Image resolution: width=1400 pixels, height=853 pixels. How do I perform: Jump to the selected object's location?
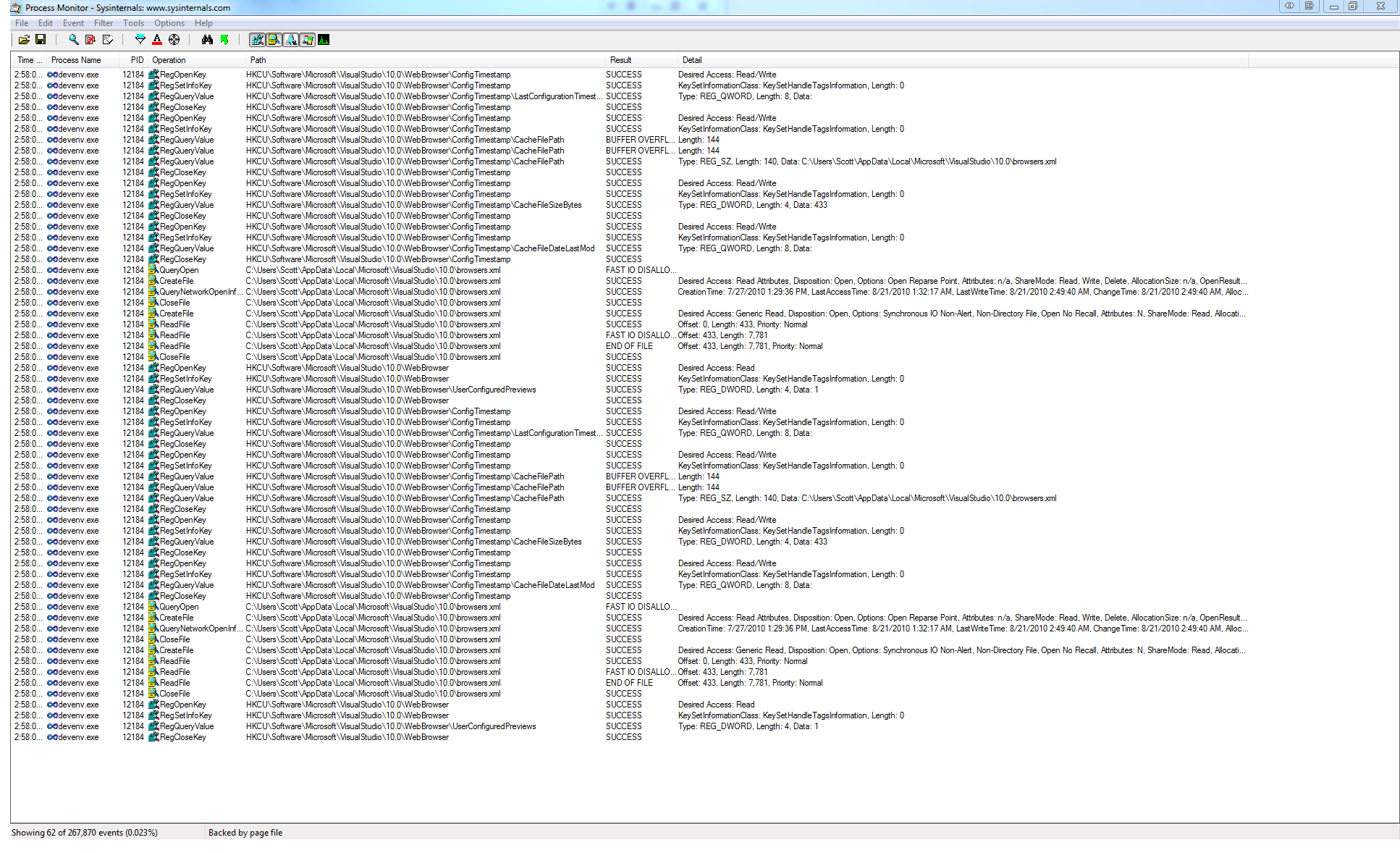tap(225, 40)
